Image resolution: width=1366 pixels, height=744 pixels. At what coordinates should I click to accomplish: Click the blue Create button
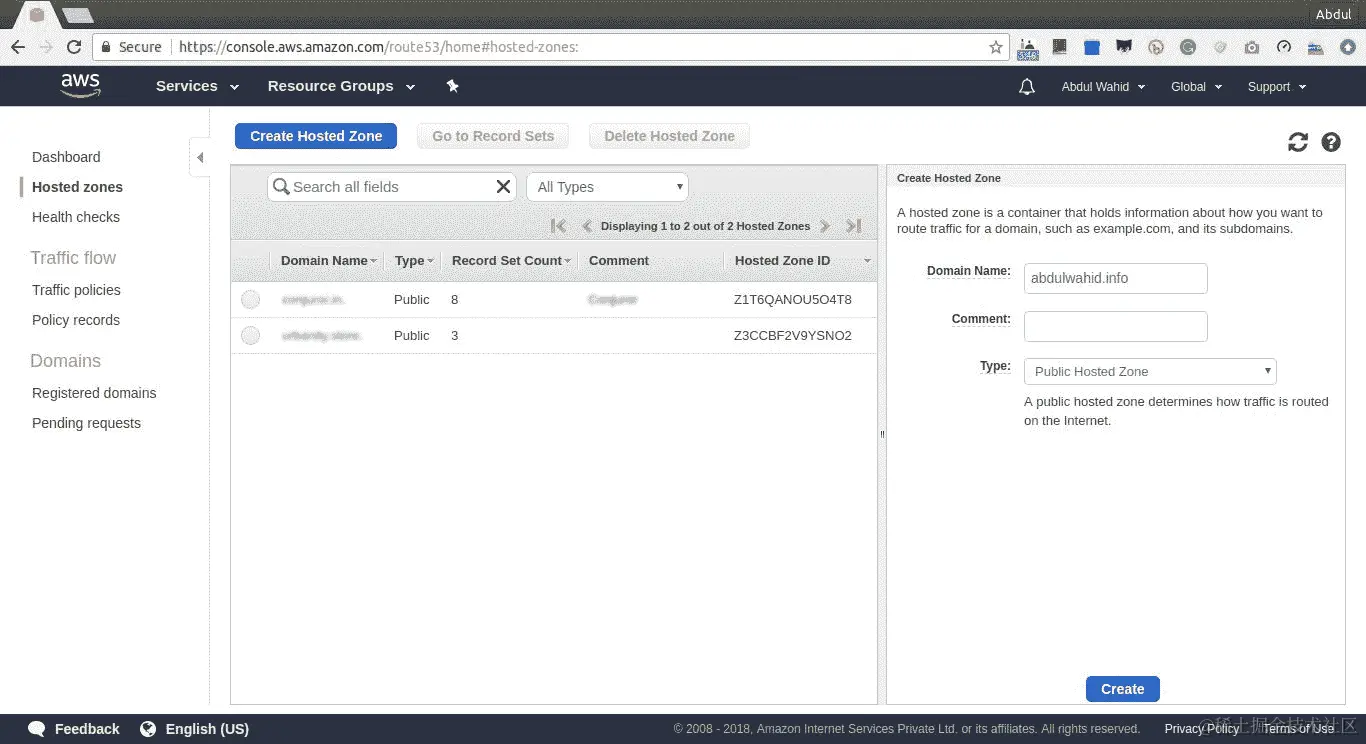click(x=1122, y=689)
